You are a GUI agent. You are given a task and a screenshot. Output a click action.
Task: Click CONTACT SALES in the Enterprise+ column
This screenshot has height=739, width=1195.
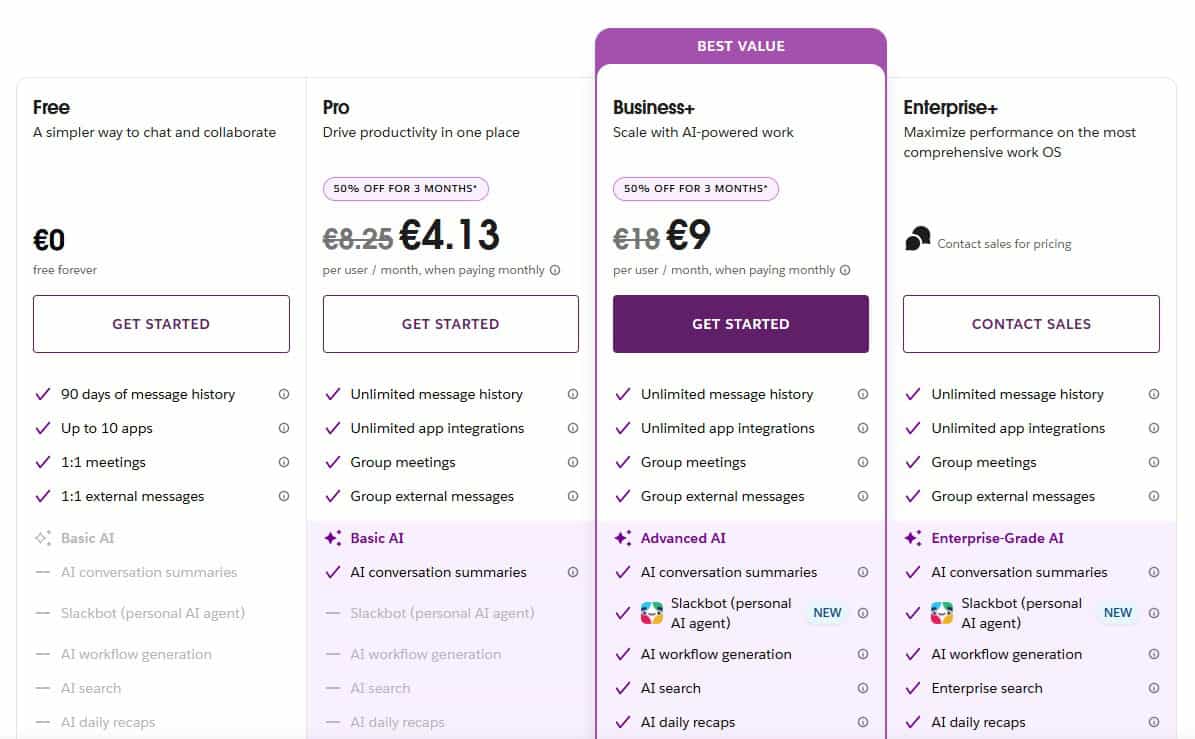(x=1030, y=324)
